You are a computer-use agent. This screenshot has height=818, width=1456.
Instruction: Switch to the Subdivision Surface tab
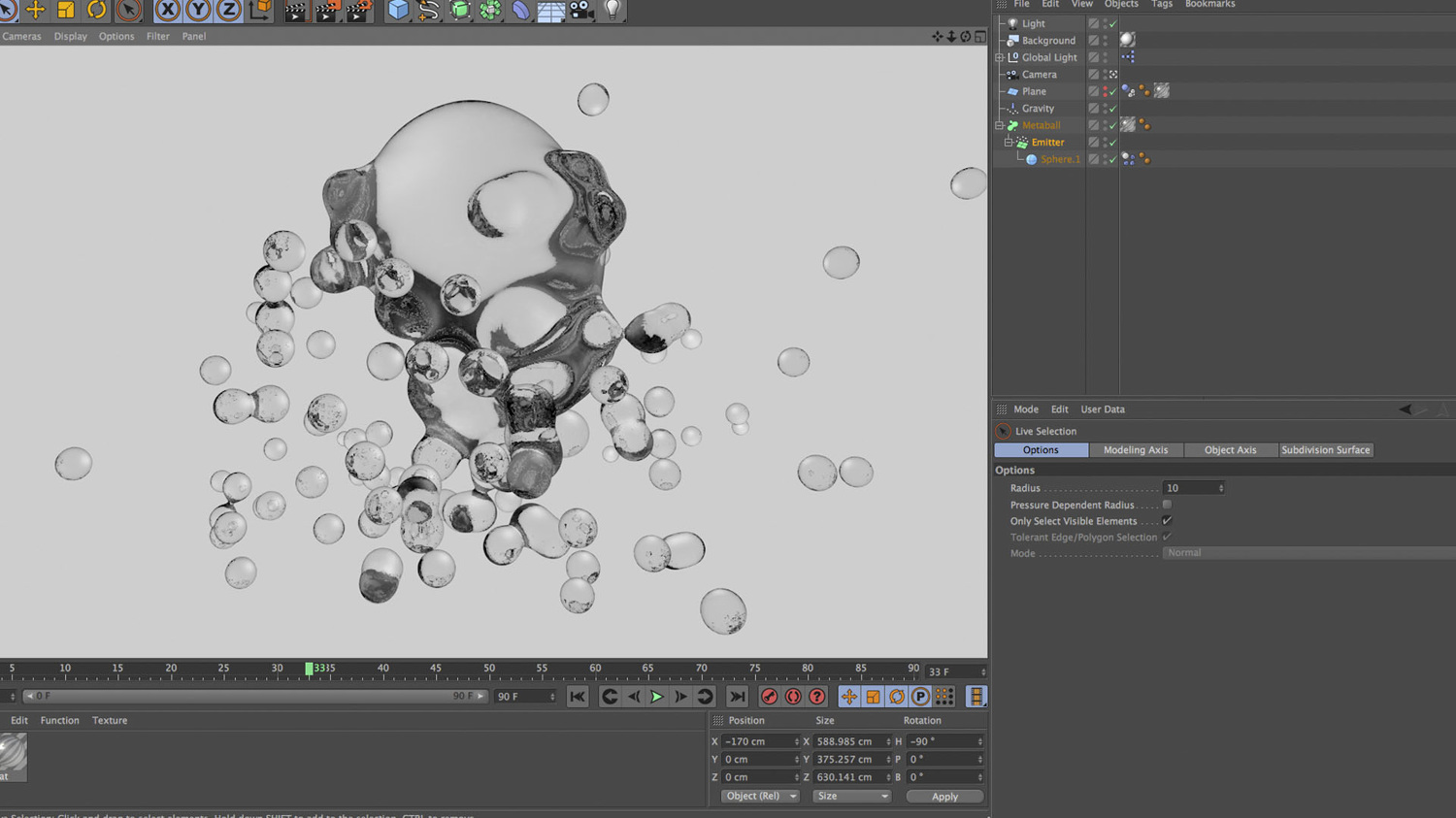pyautogui.click(x=1325, y=450)
